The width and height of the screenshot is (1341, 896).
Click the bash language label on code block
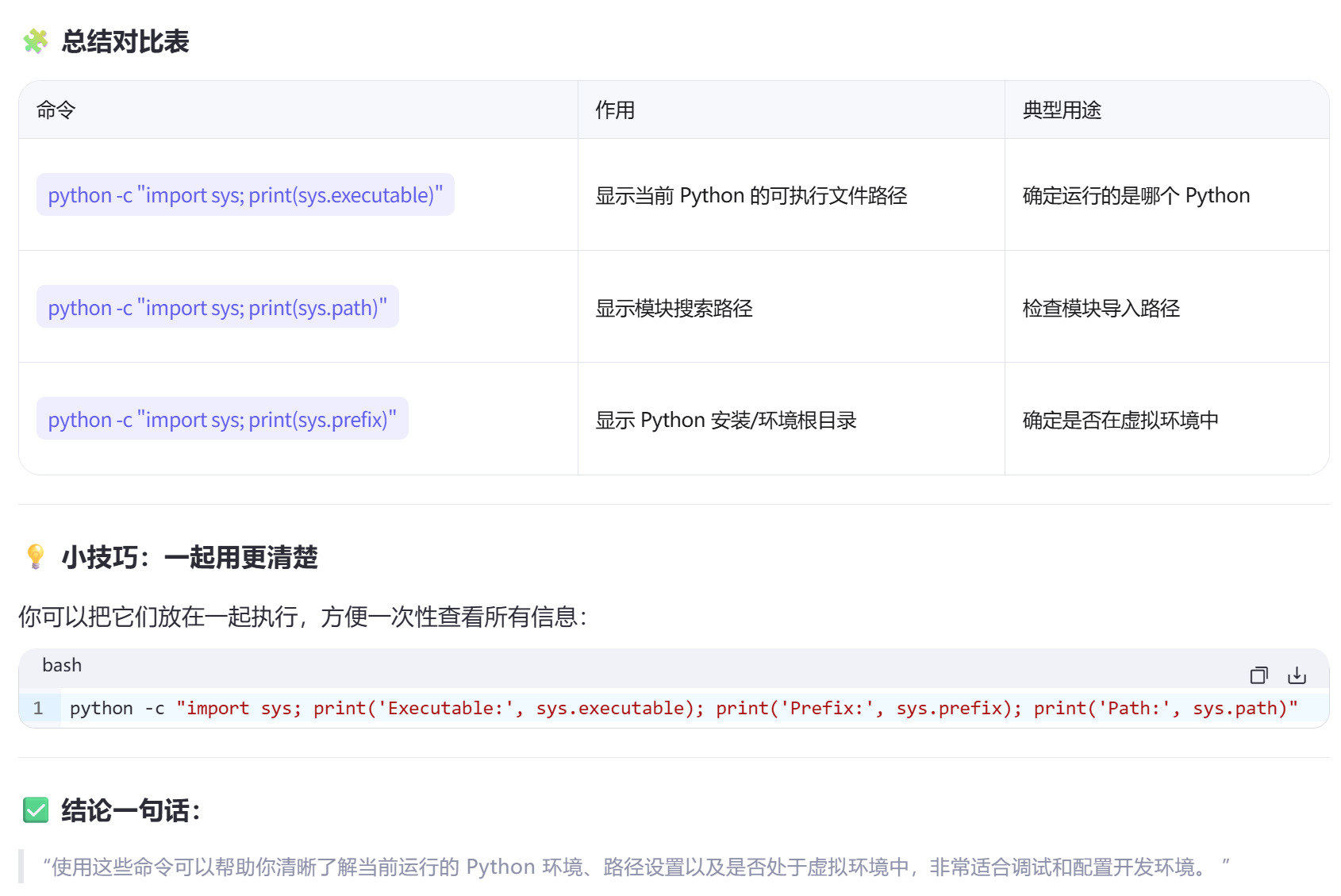point(62,665)
